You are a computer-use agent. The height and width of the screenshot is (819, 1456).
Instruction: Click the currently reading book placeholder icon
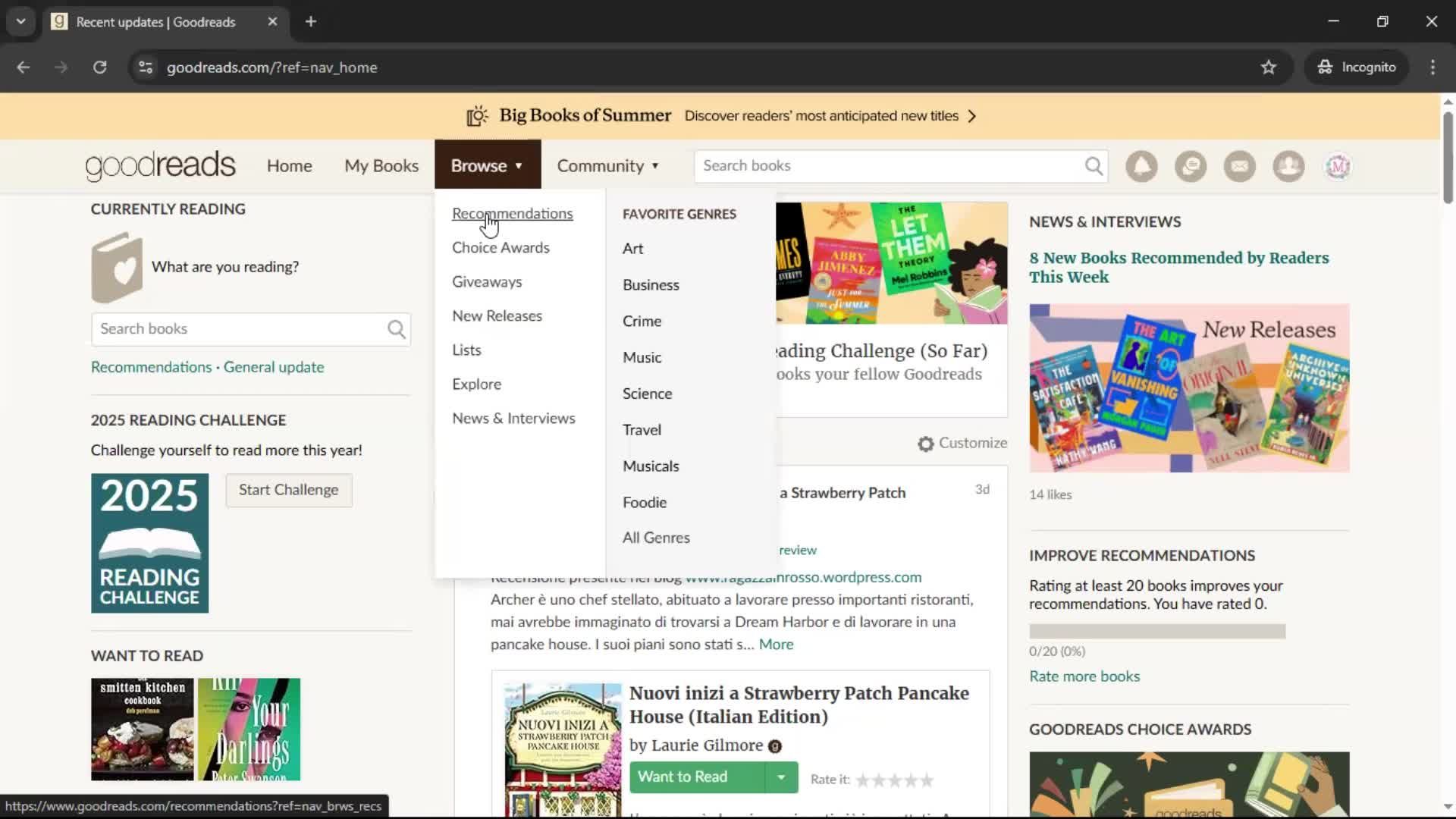[117, 268]
